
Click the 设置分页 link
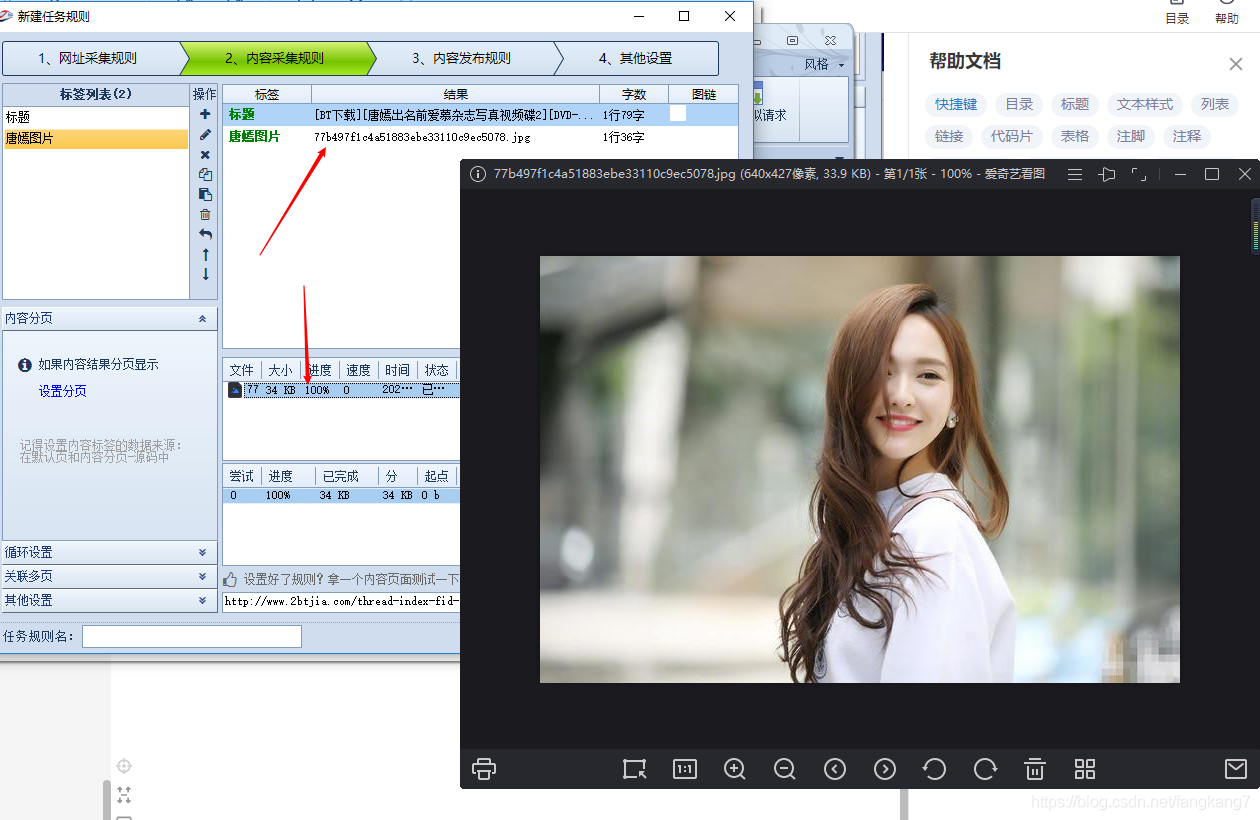63,391
